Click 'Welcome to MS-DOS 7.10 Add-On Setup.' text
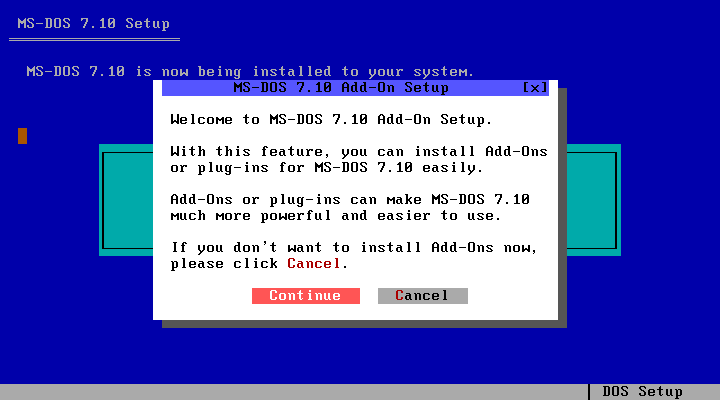The width and height of the screenshot is (720, 400). coord(331,120)
